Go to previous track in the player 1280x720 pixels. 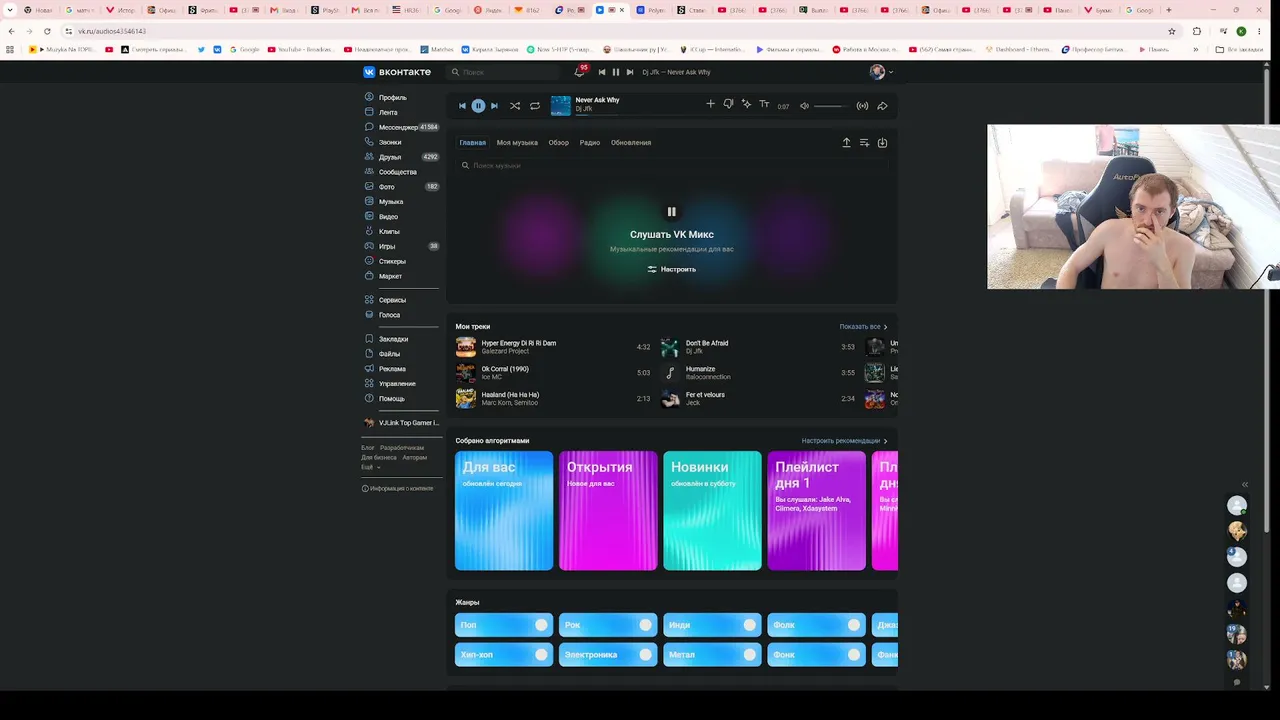(462, 105)
